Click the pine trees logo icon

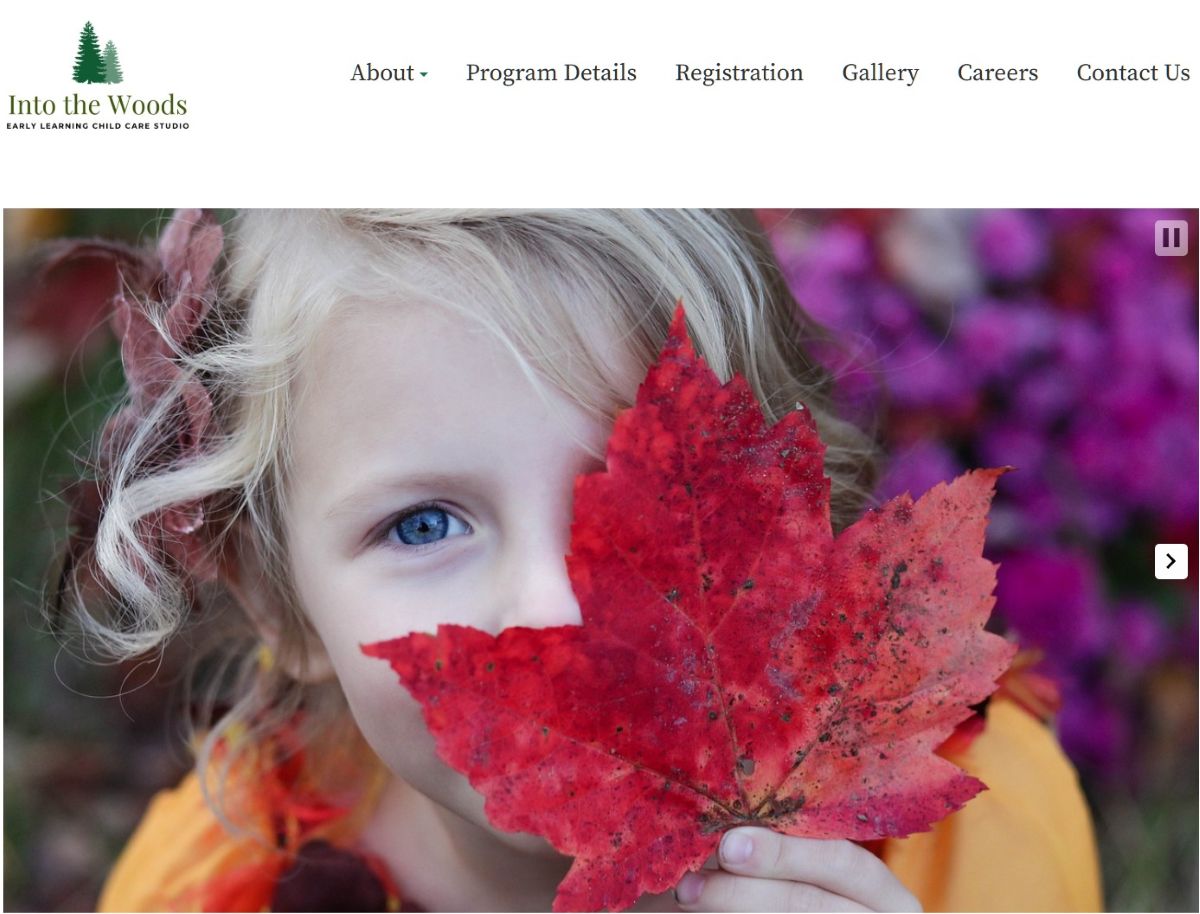pyautogui.click(x=97, y=53)
